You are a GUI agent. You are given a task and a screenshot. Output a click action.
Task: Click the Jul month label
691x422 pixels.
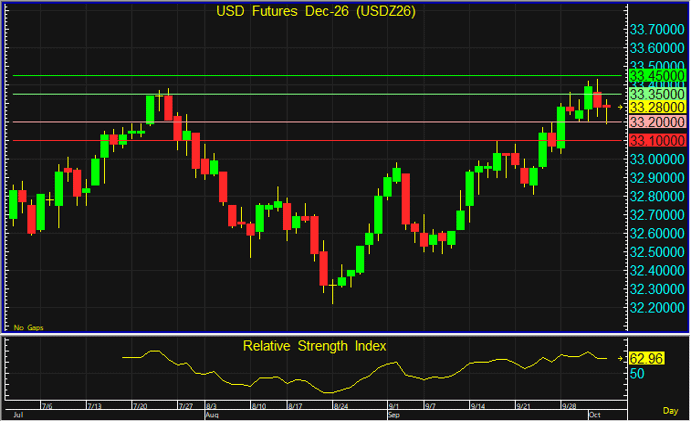tap(18, 415)
